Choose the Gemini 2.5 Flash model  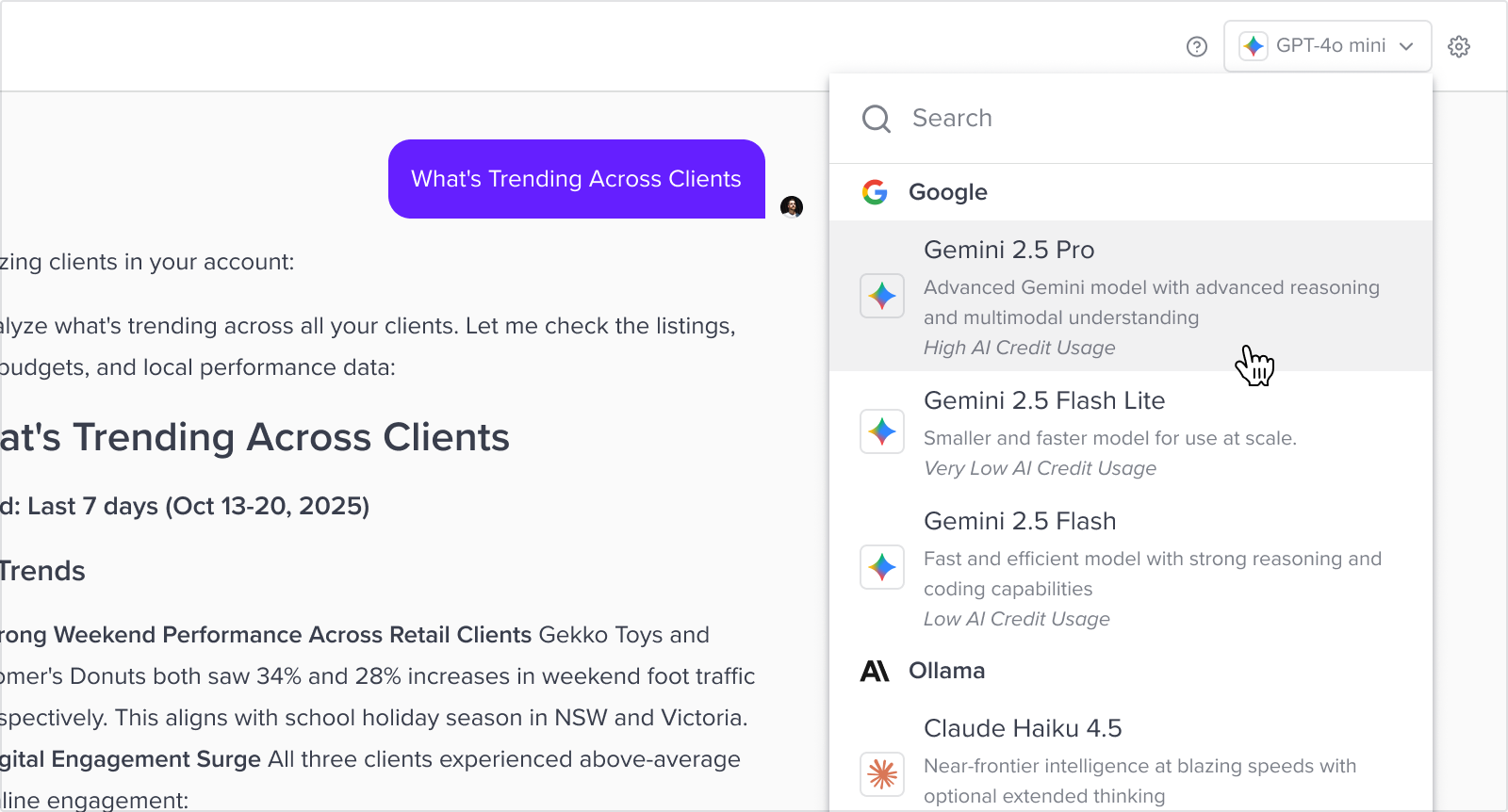click(1131, 567)
